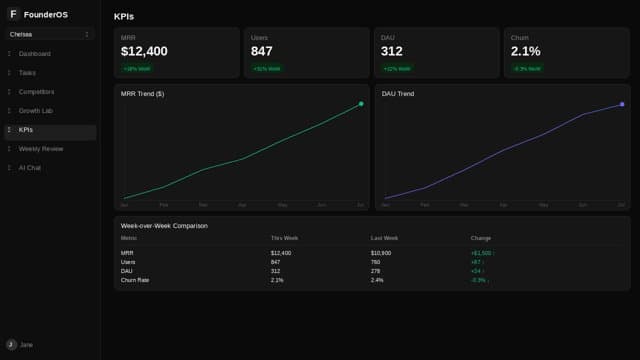Image resolution: width=640 pixels, height=360 pixels.
Task: Click the green week badge under MRR card
Action: pyautogui.click(x=137, y=69)
